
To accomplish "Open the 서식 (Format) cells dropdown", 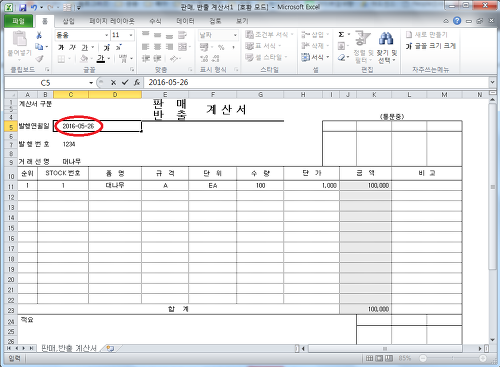I will click(x=315, y=57).
